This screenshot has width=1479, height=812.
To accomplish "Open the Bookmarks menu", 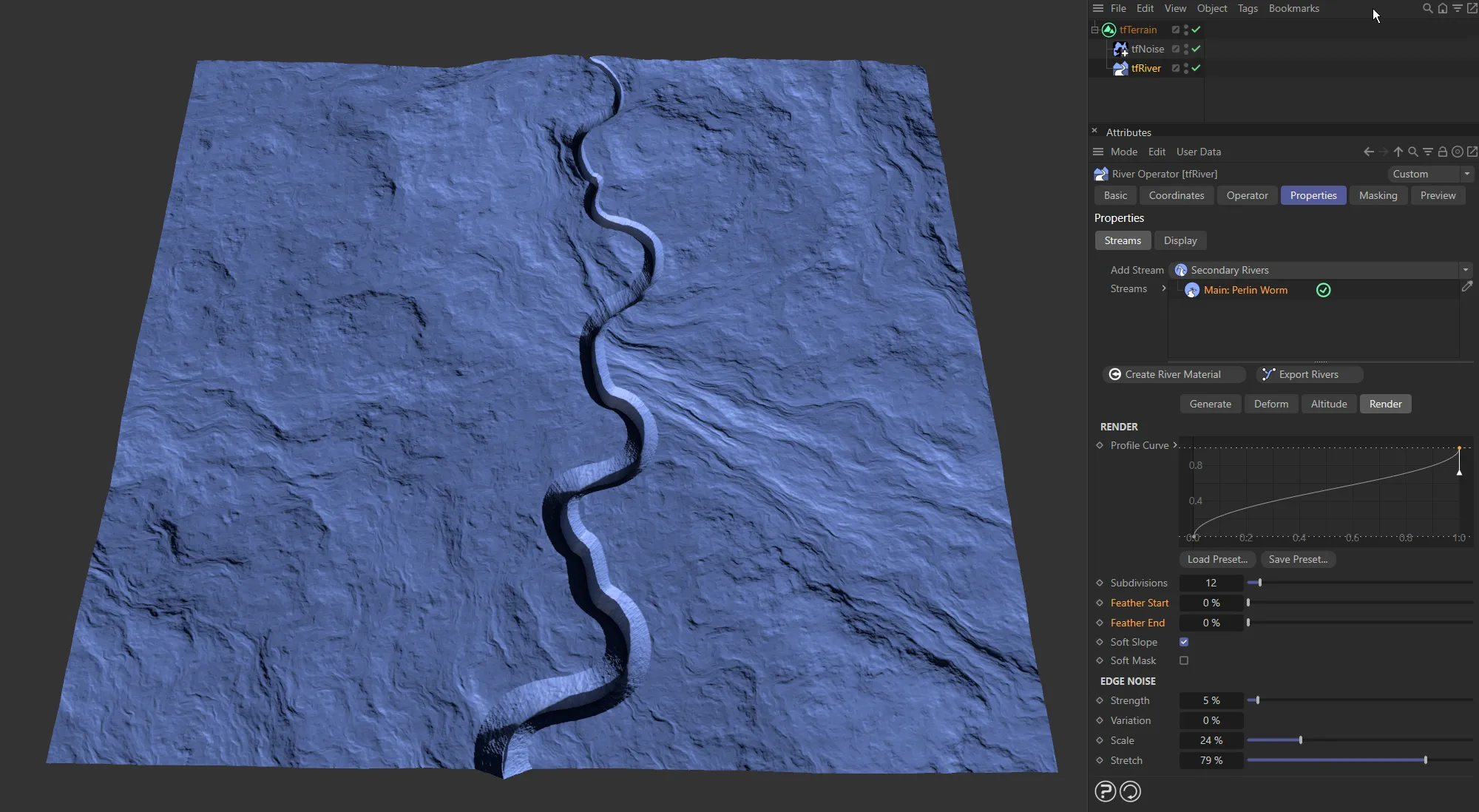I will pyautogui.click(x=1293, y=8).
